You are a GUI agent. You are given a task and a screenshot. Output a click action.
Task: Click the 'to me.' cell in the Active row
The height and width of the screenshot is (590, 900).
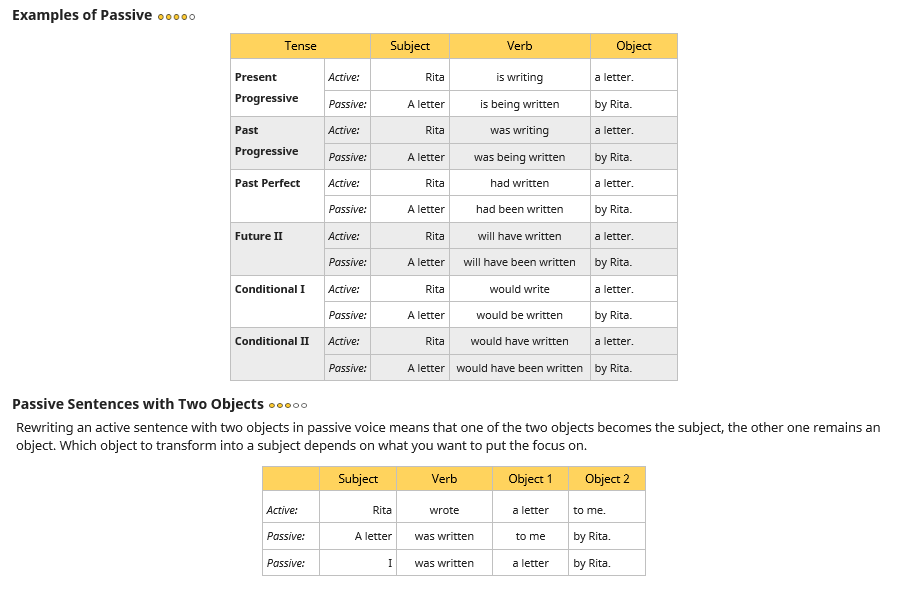[589, 510]
